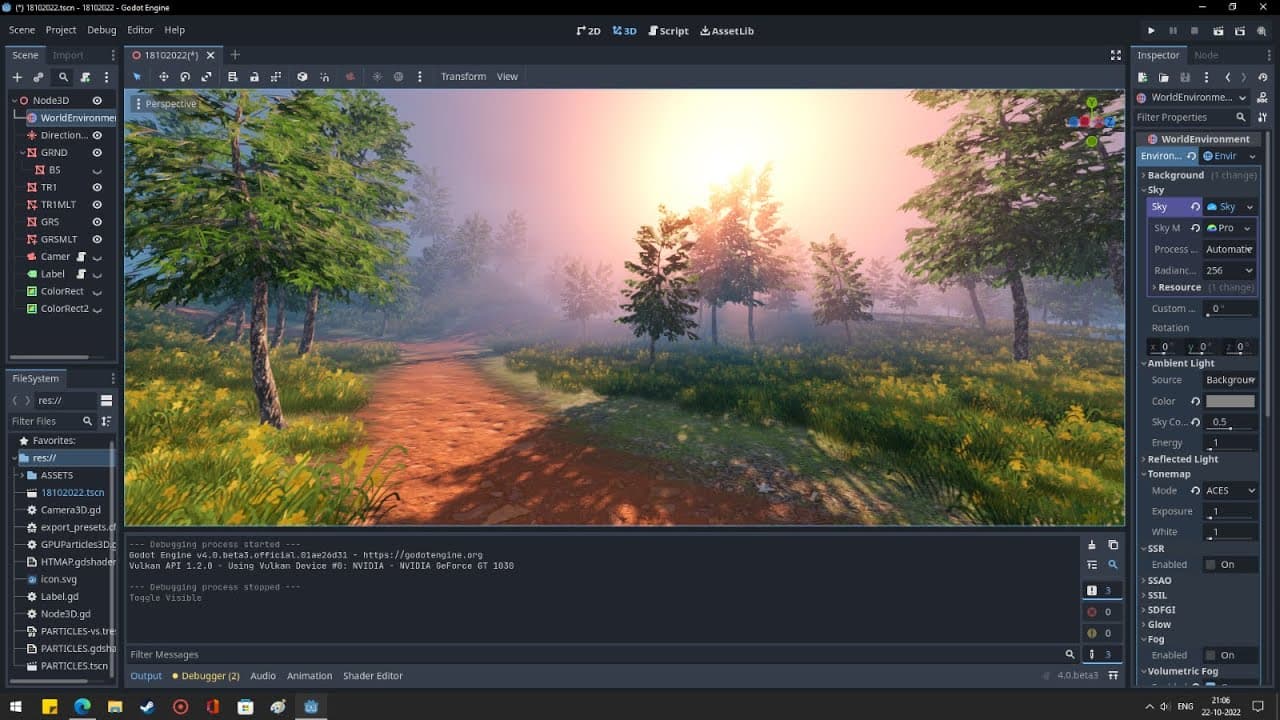Open the Shader Editor bottom panel

pyautogui.click(x=373, y=676)
